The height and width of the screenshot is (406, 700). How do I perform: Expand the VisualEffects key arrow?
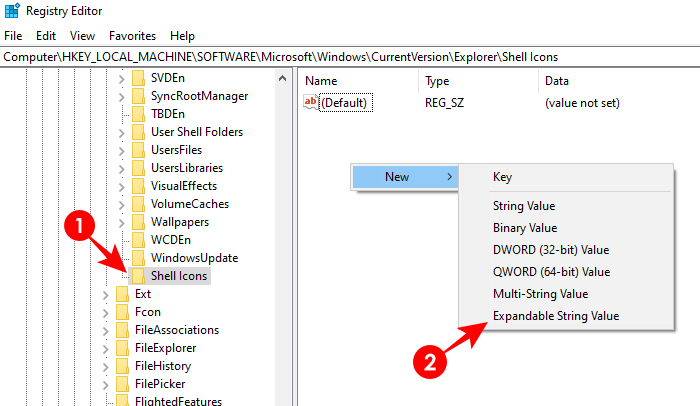pos(122,186)
